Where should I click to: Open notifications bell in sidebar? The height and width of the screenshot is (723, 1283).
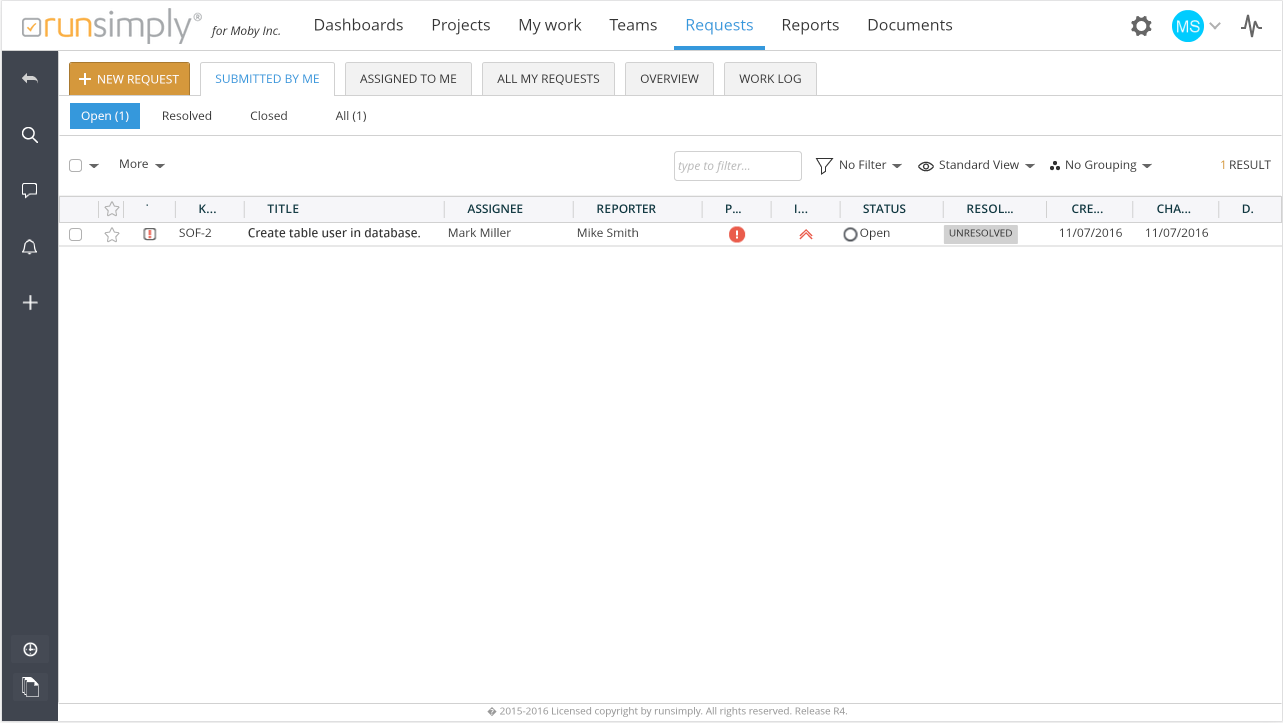pyautogui.click(x=30, y=247)
